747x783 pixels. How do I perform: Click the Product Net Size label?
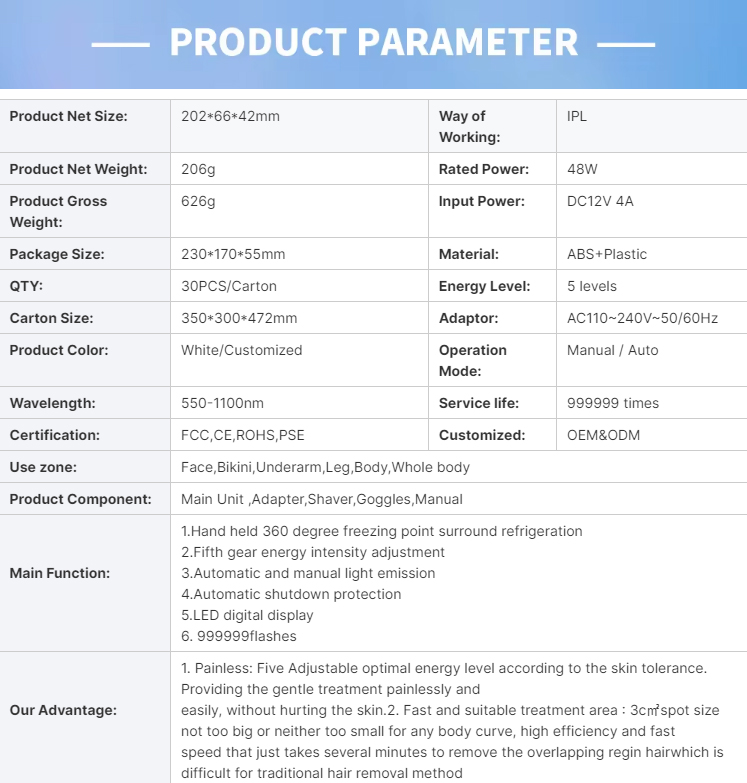pos(68,116)
